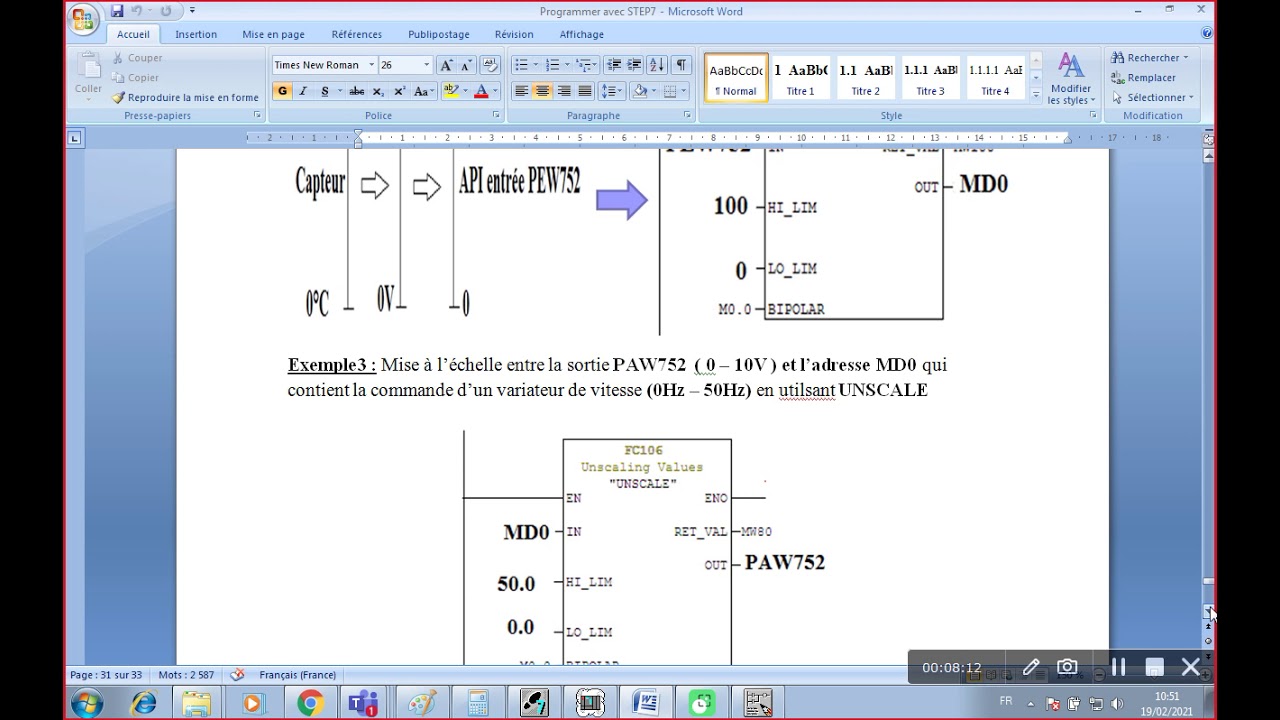Shrink font size with decrease font icon
Screen dimensions: 1280x720
(x=465, y=65)
